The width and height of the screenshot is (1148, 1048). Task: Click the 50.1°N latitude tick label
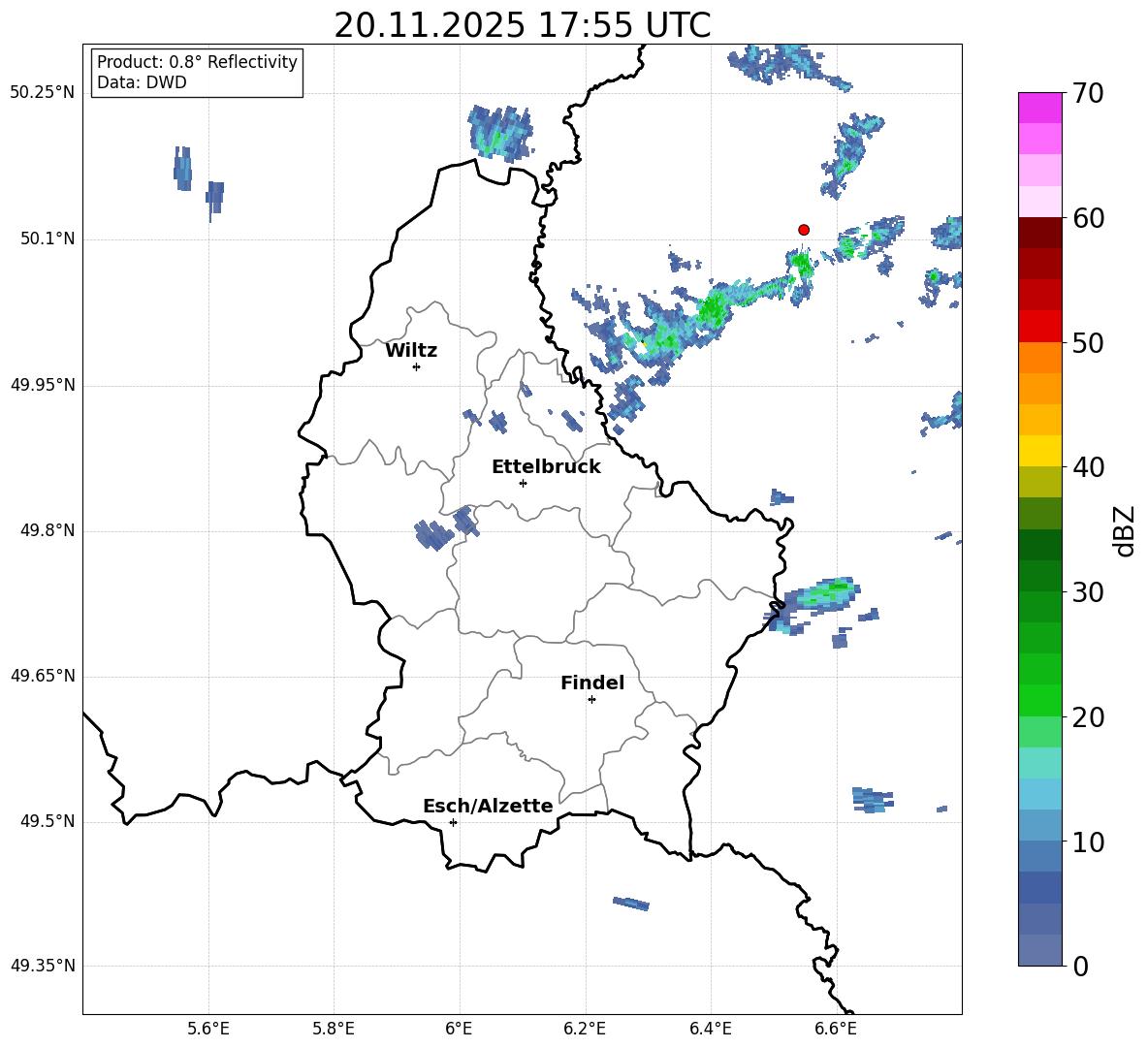click(x=48, y=239)
